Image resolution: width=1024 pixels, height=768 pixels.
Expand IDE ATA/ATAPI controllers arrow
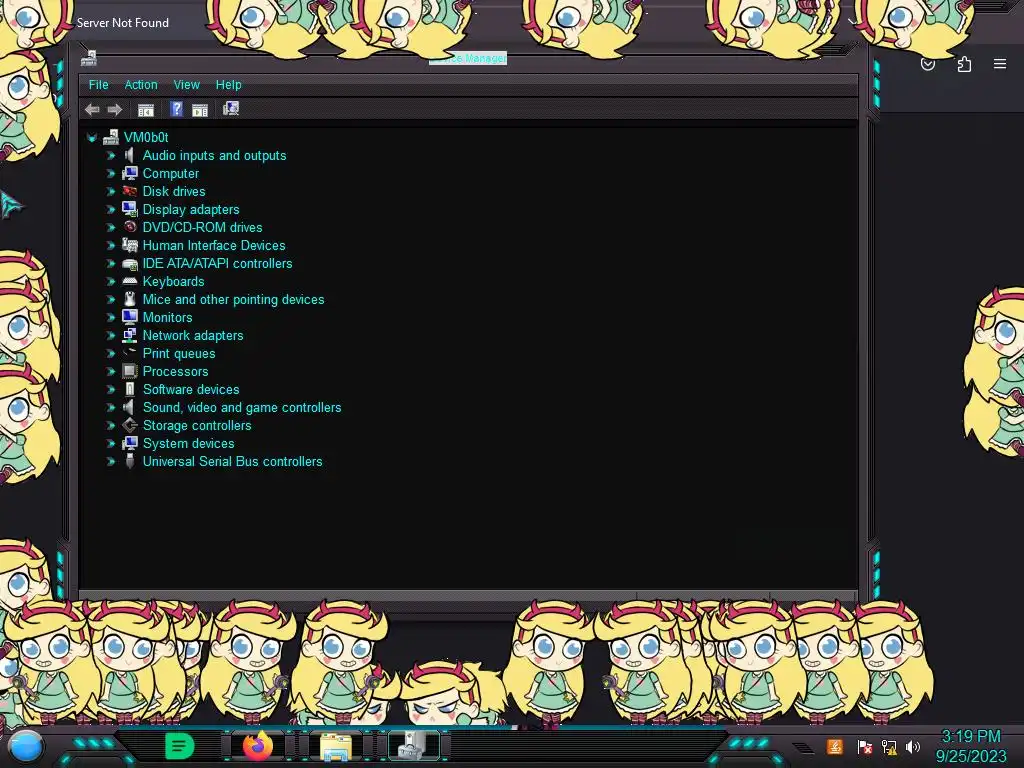click(x=110, y=263)
